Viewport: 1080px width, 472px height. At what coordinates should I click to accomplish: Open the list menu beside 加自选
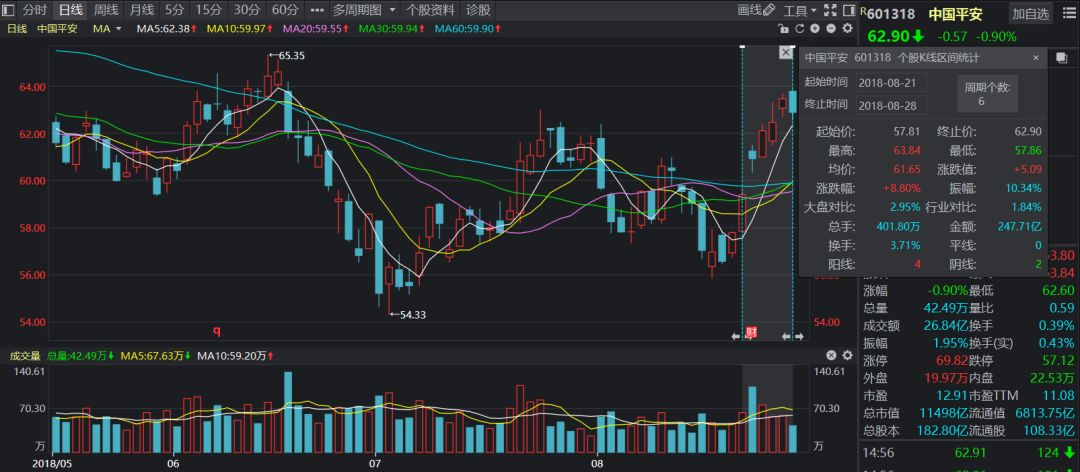pyautogui.click(x=1066, y=13)
